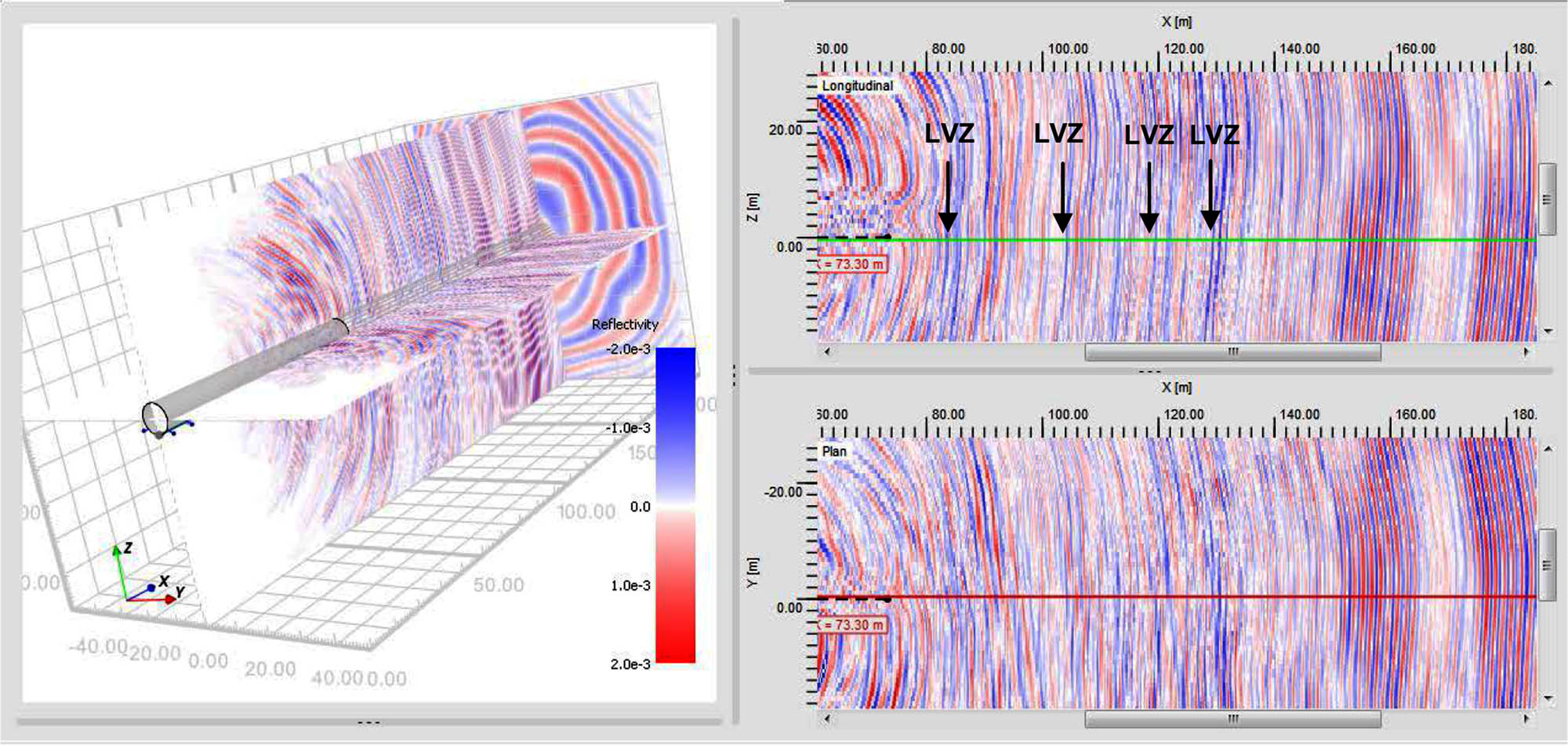Click the down arrow on the Plan view scrollbar
The height and width of the screenshot is (745, 1568).
[1547, 698]
